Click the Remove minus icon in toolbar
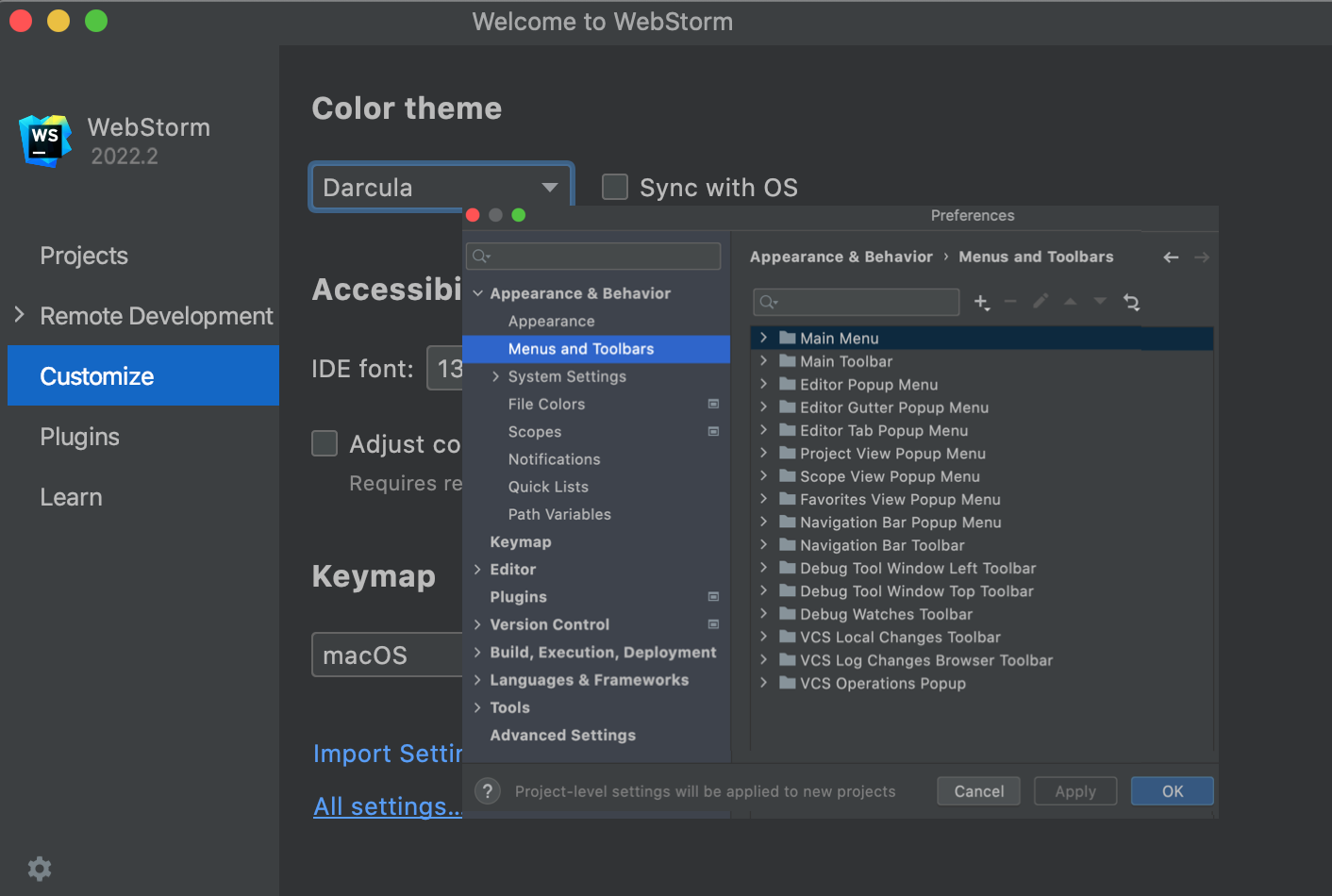 tap(1010, 302)
